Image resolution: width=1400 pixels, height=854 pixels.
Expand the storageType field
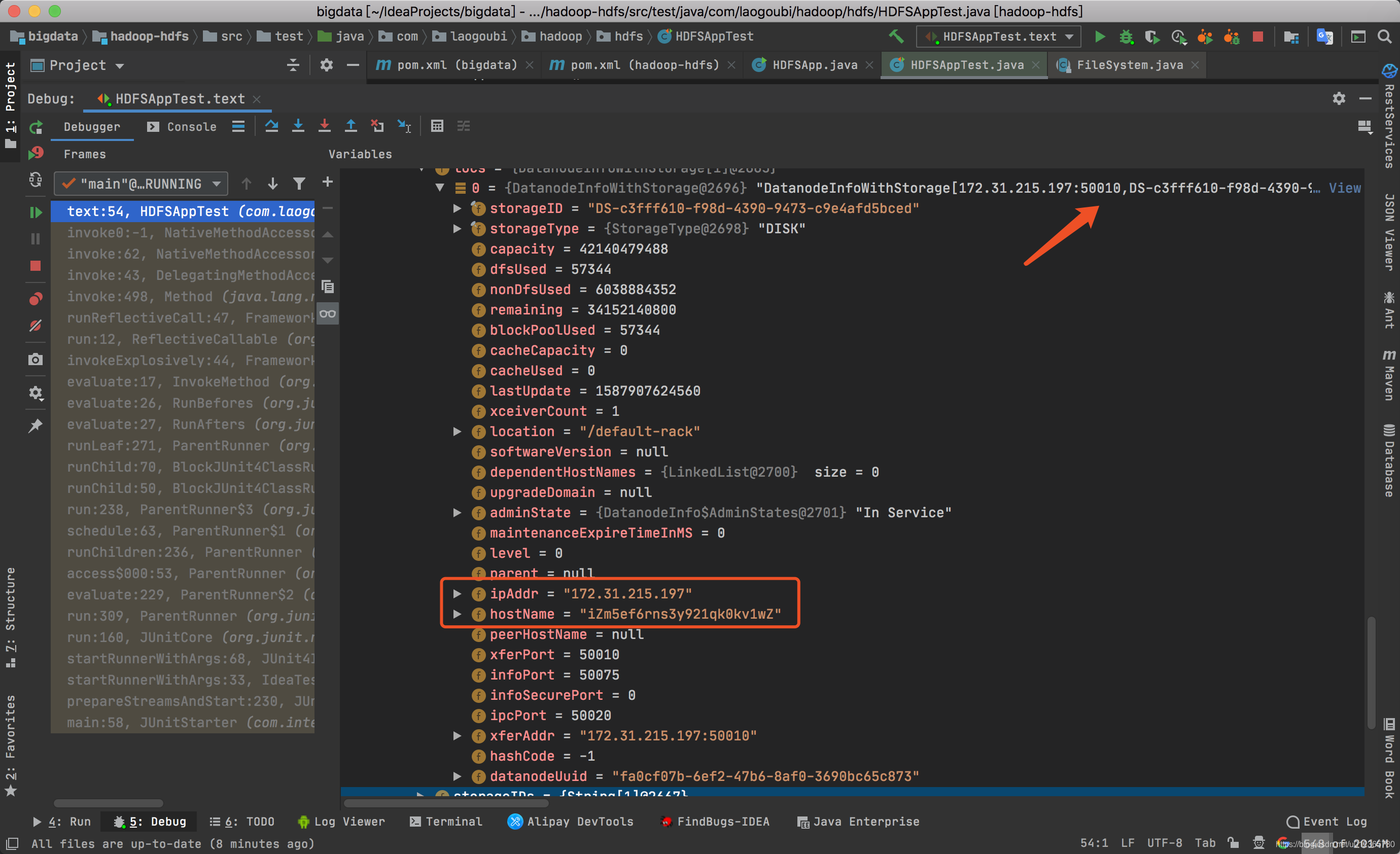coord(458,228)
